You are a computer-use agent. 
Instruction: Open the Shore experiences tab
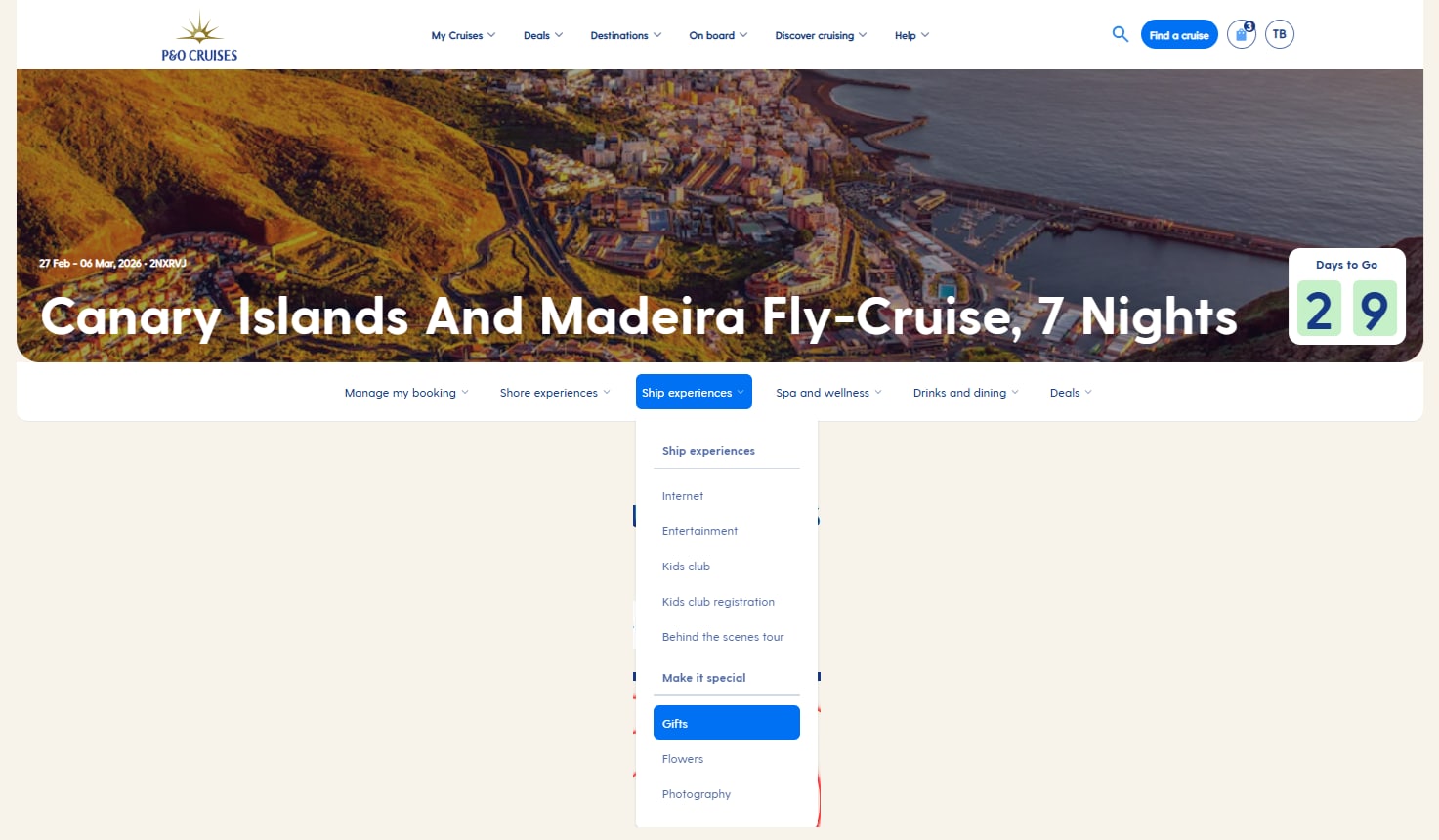click(x=555, y=393)
